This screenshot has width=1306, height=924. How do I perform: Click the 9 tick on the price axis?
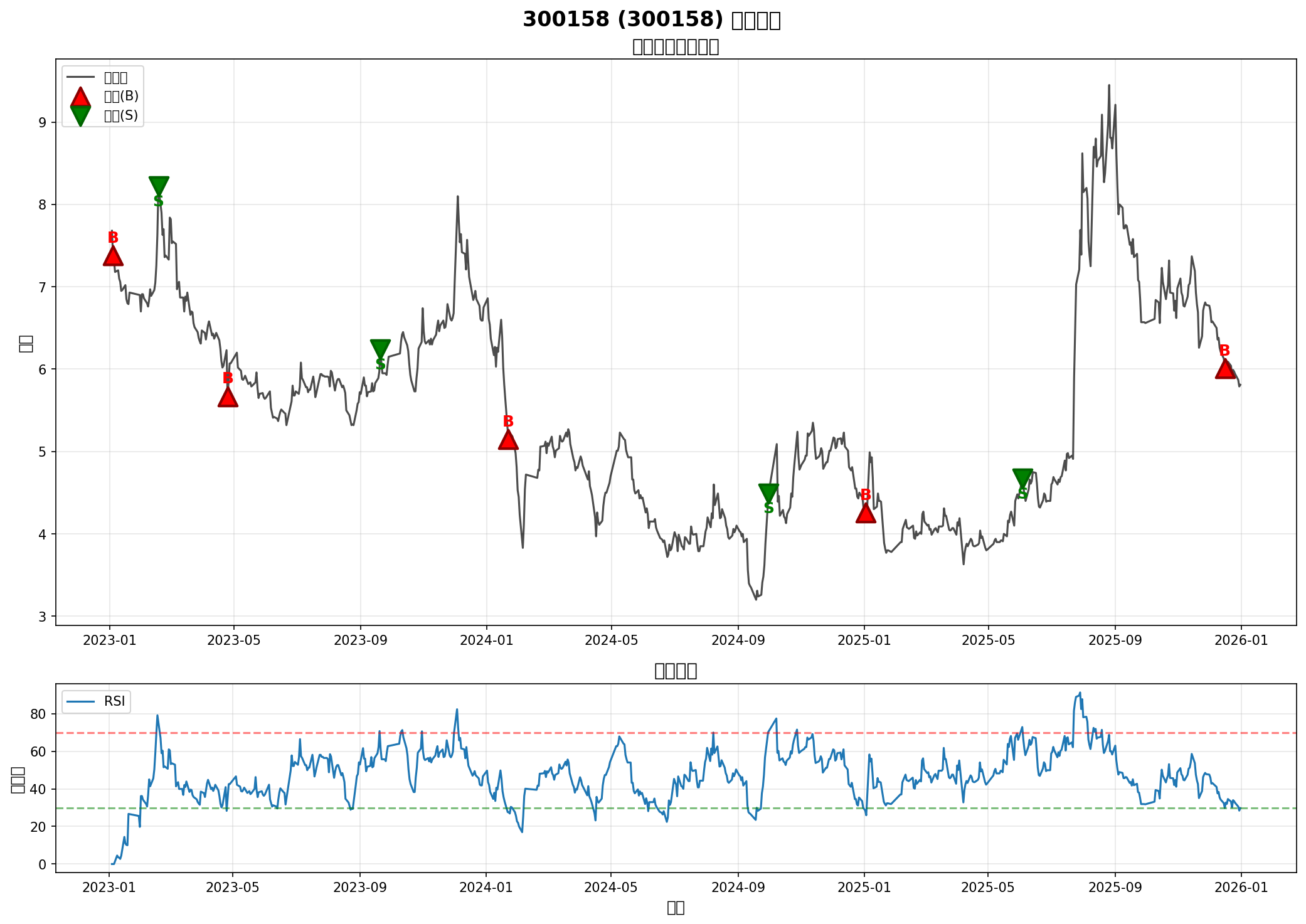click(x=43, y=122)
